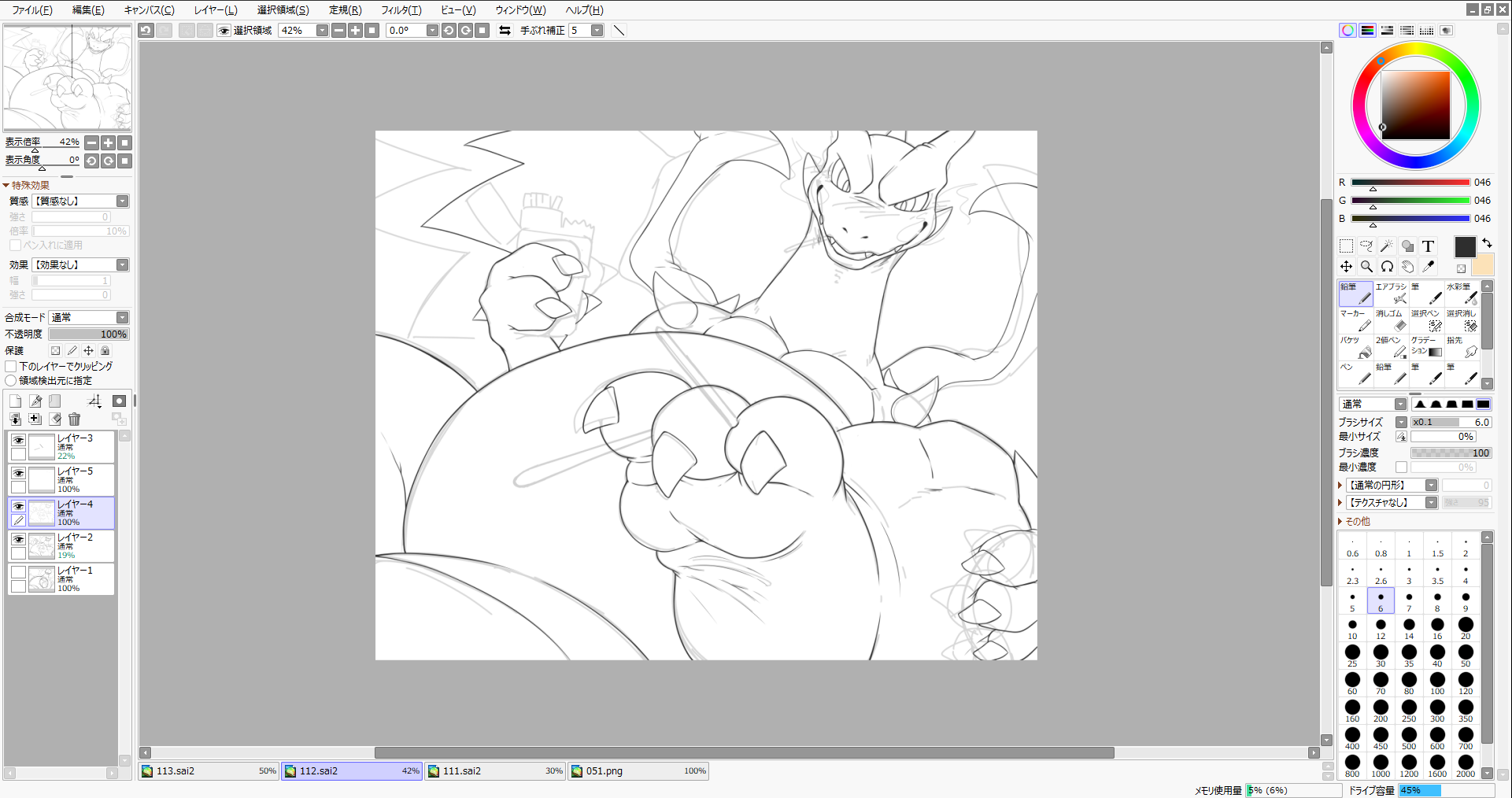The height and width of the screenshot is (798, 1512).
Task: Choose the 選択消し selection eraser
Action: [1462, 320]
